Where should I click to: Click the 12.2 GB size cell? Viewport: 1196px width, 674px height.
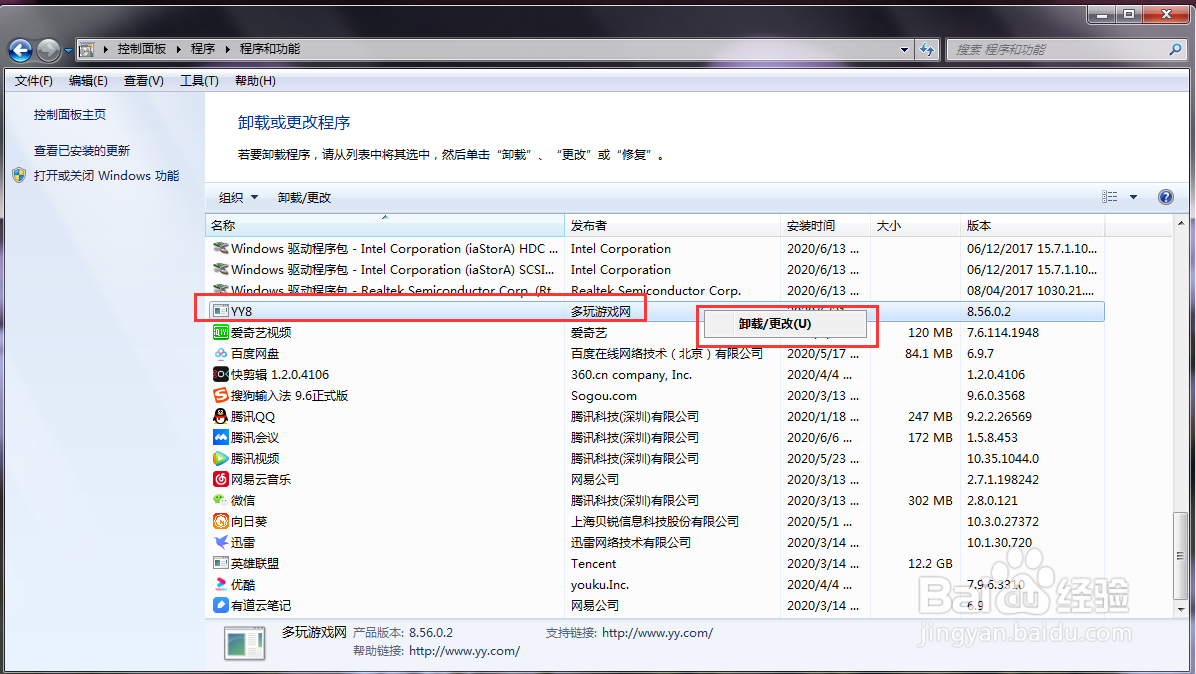tap(930, 563)
